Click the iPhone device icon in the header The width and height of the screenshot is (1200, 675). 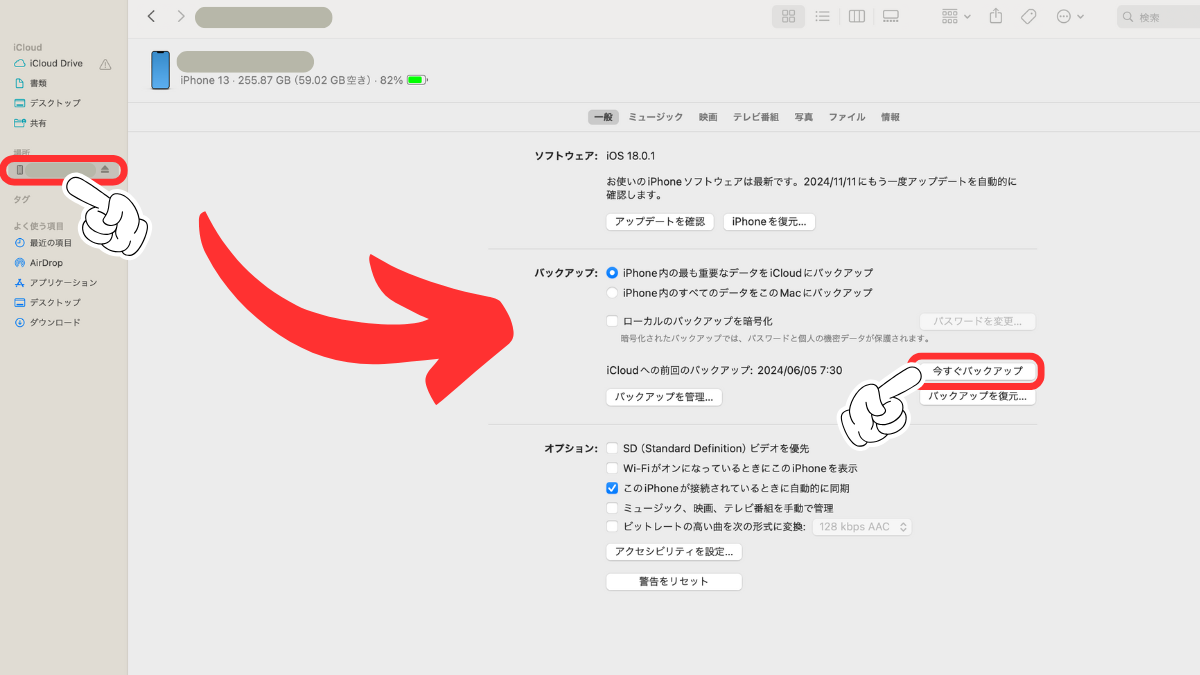click(x=160, y=70)
